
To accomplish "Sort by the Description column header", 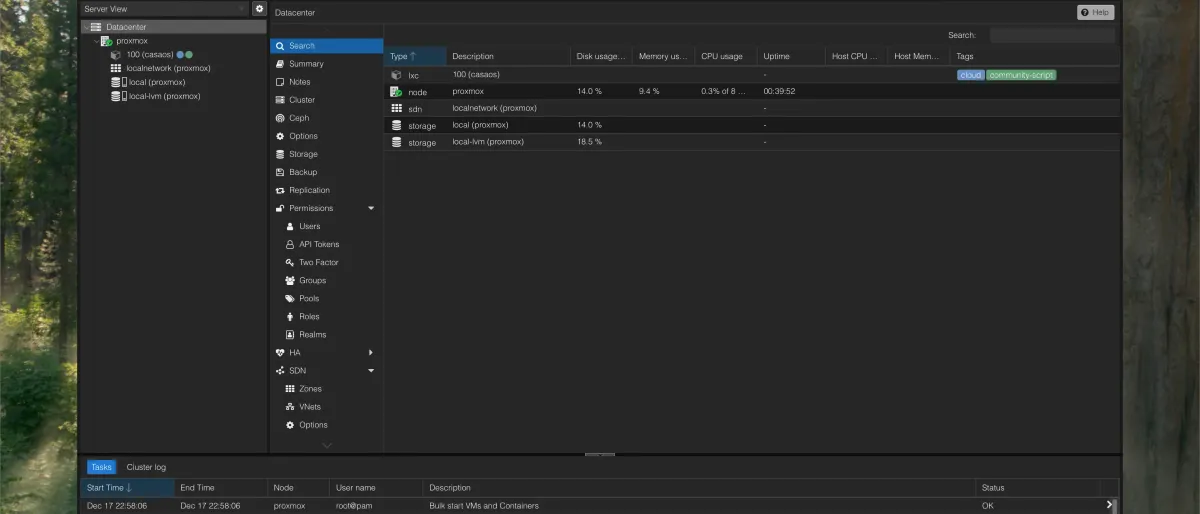I will pos(508,56).
